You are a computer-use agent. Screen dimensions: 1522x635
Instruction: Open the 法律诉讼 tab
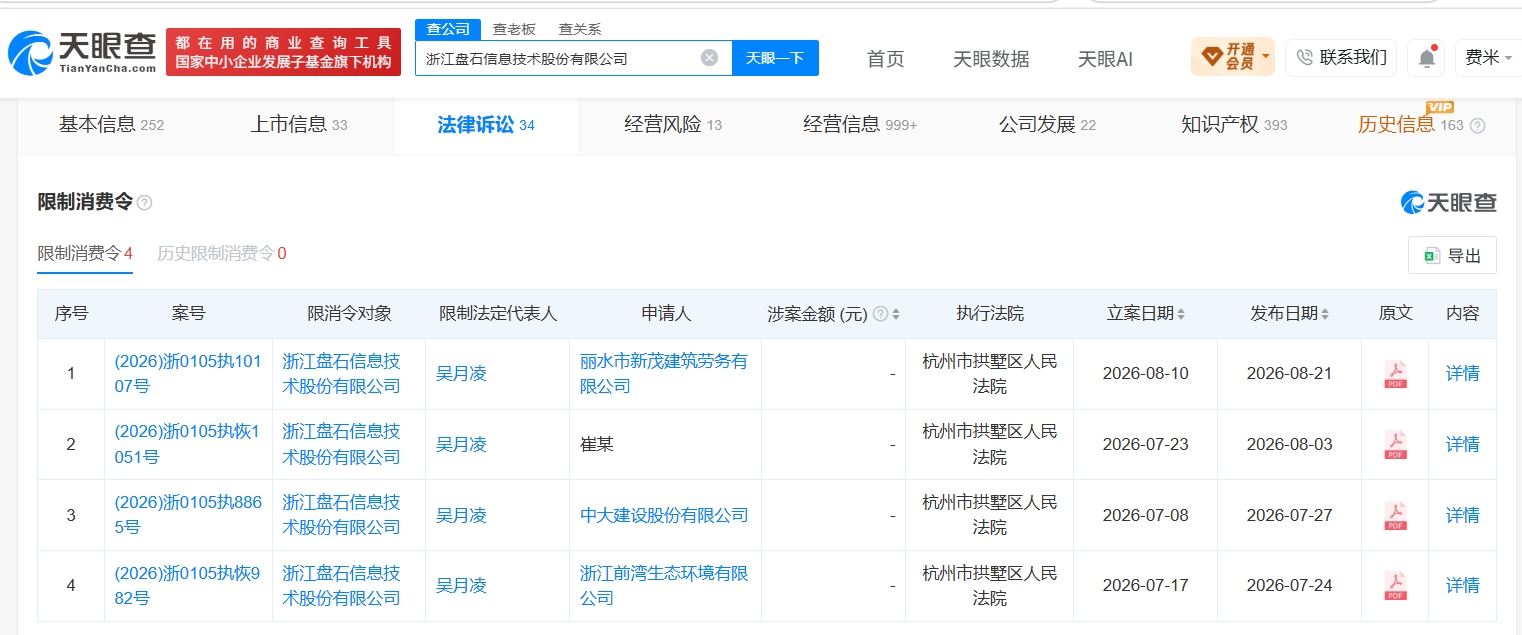tap(486, 125)
